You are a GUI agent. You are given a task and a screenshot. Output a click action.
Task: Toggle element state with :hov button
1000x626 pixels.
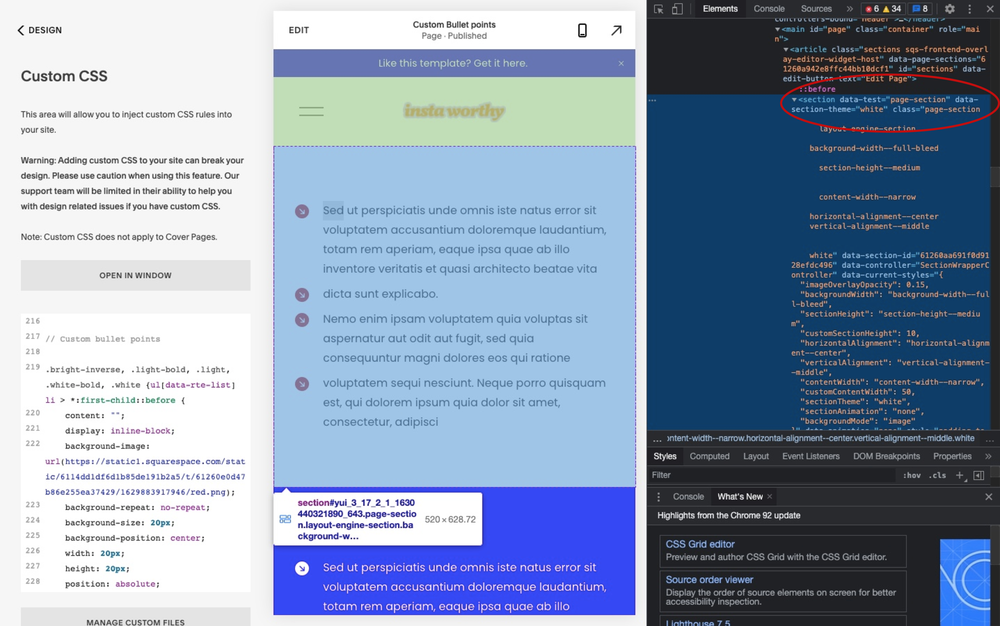(912, 474)
